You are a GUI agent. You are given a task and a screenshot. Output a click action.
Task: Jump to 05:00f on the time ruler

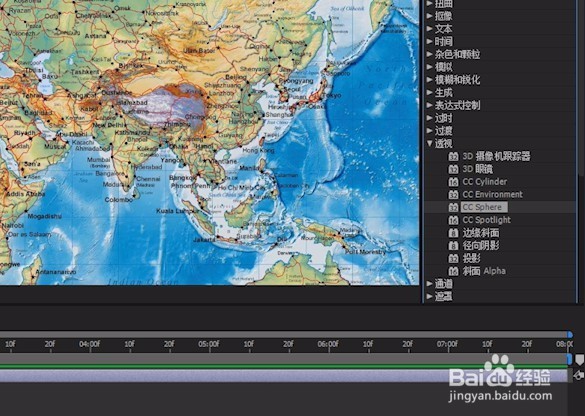[209, 344]
